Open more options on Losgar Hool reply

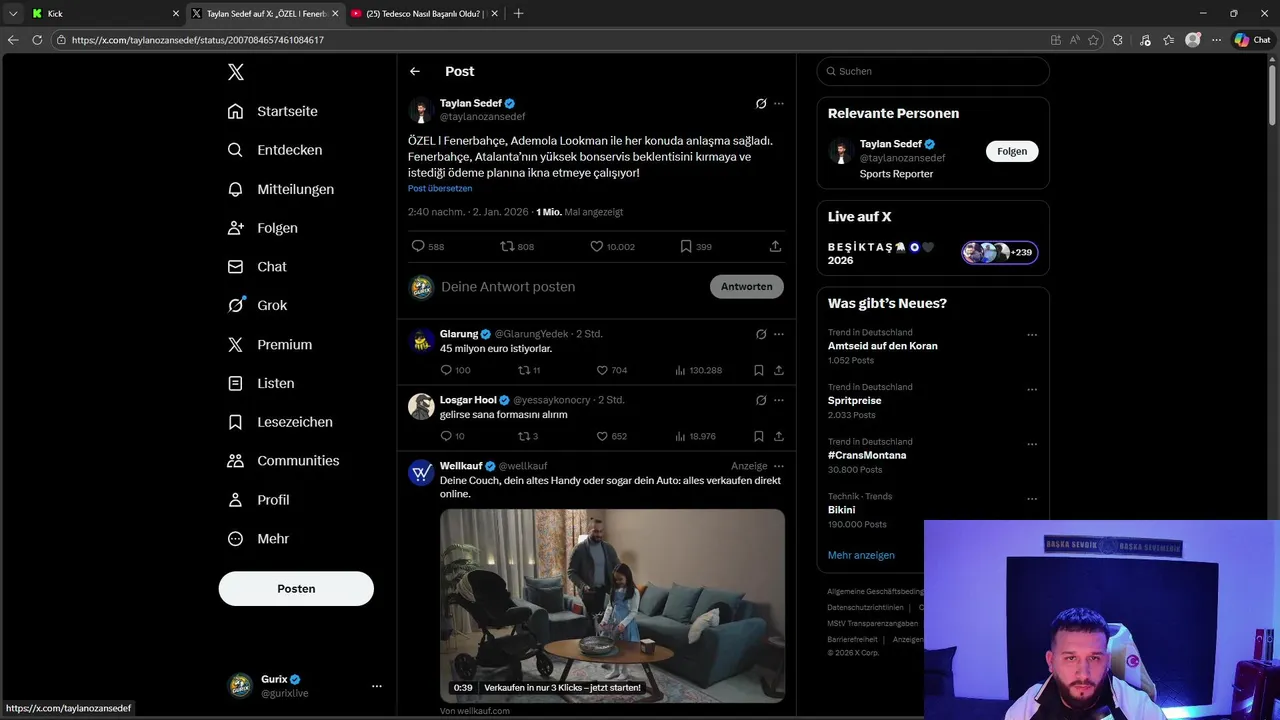coord(779,400)
